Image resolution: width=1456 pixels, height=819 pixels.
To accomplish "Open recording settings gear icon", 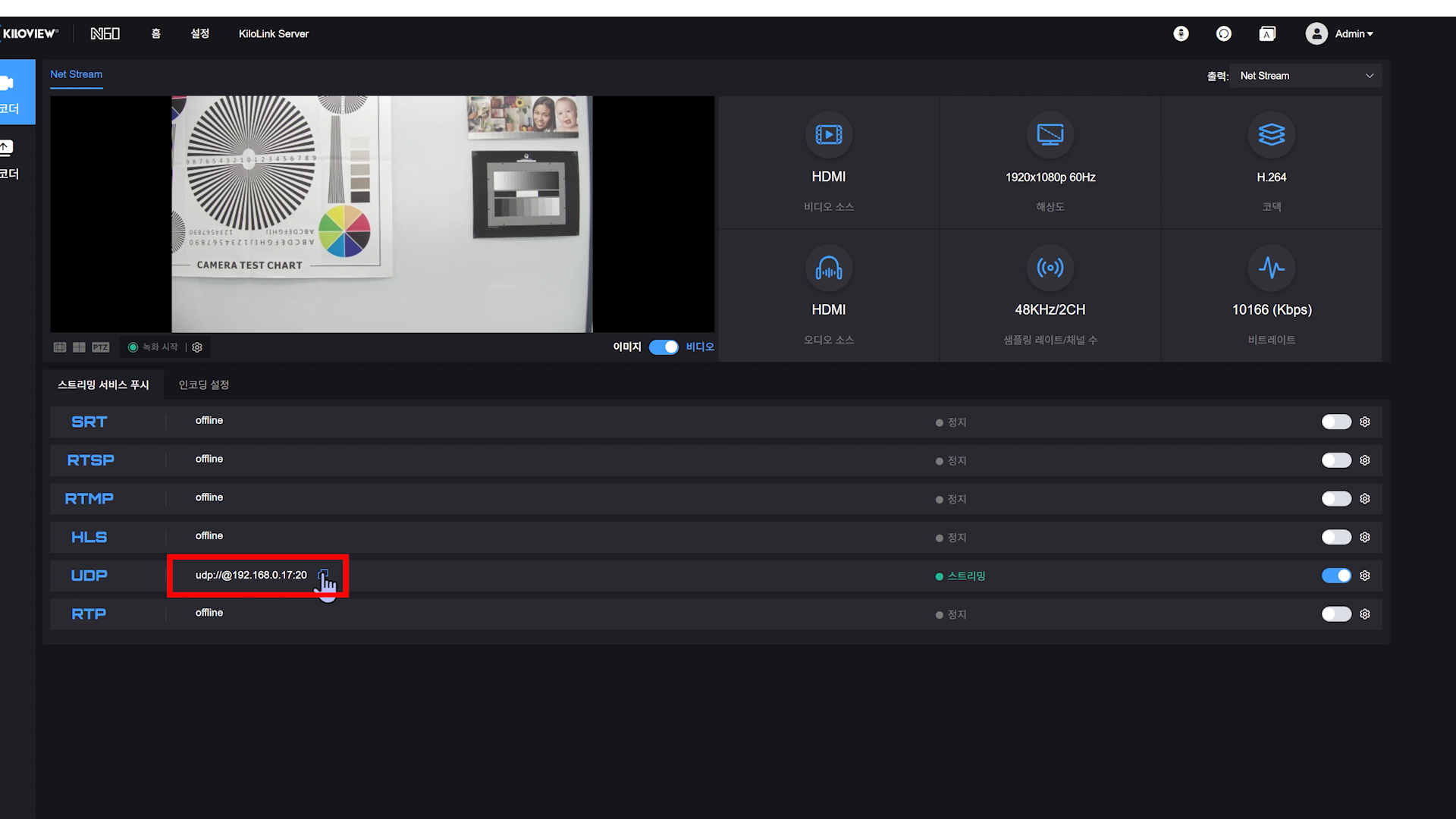I will pos(197,347).
